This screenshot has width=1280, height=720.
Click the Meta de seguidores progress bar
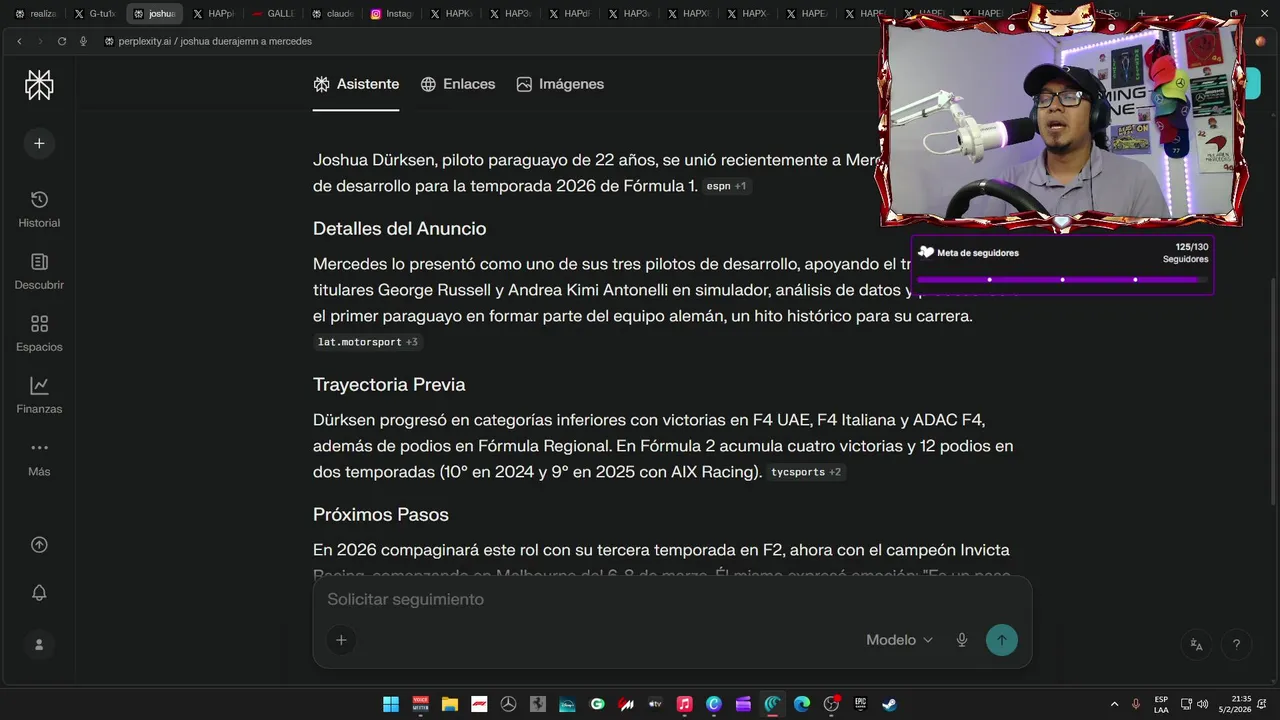(x=1062, y=280)
